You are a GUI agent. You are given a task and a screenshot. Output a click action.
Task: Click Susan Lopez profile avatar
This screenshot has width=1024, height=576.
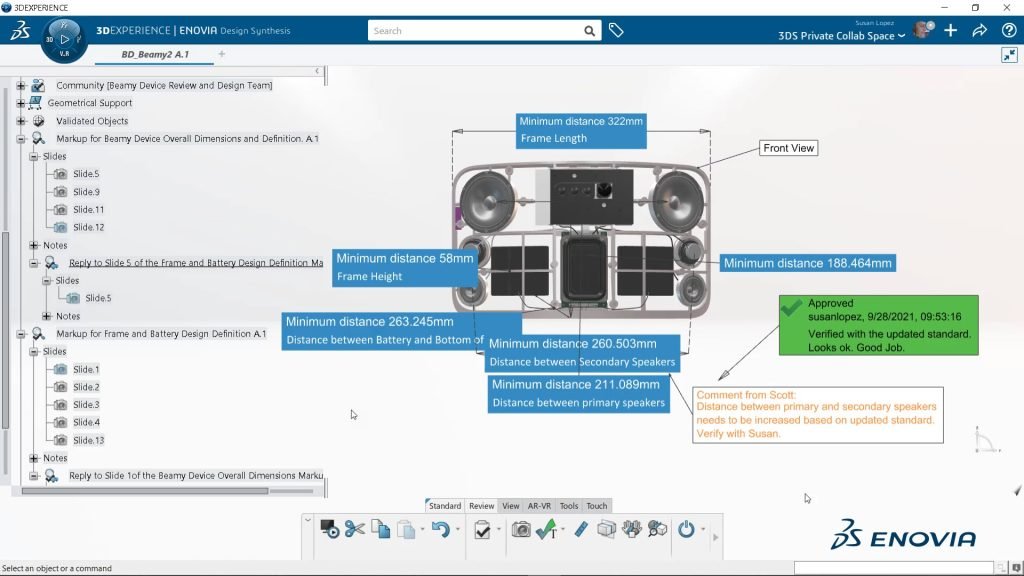click(923, 30)
